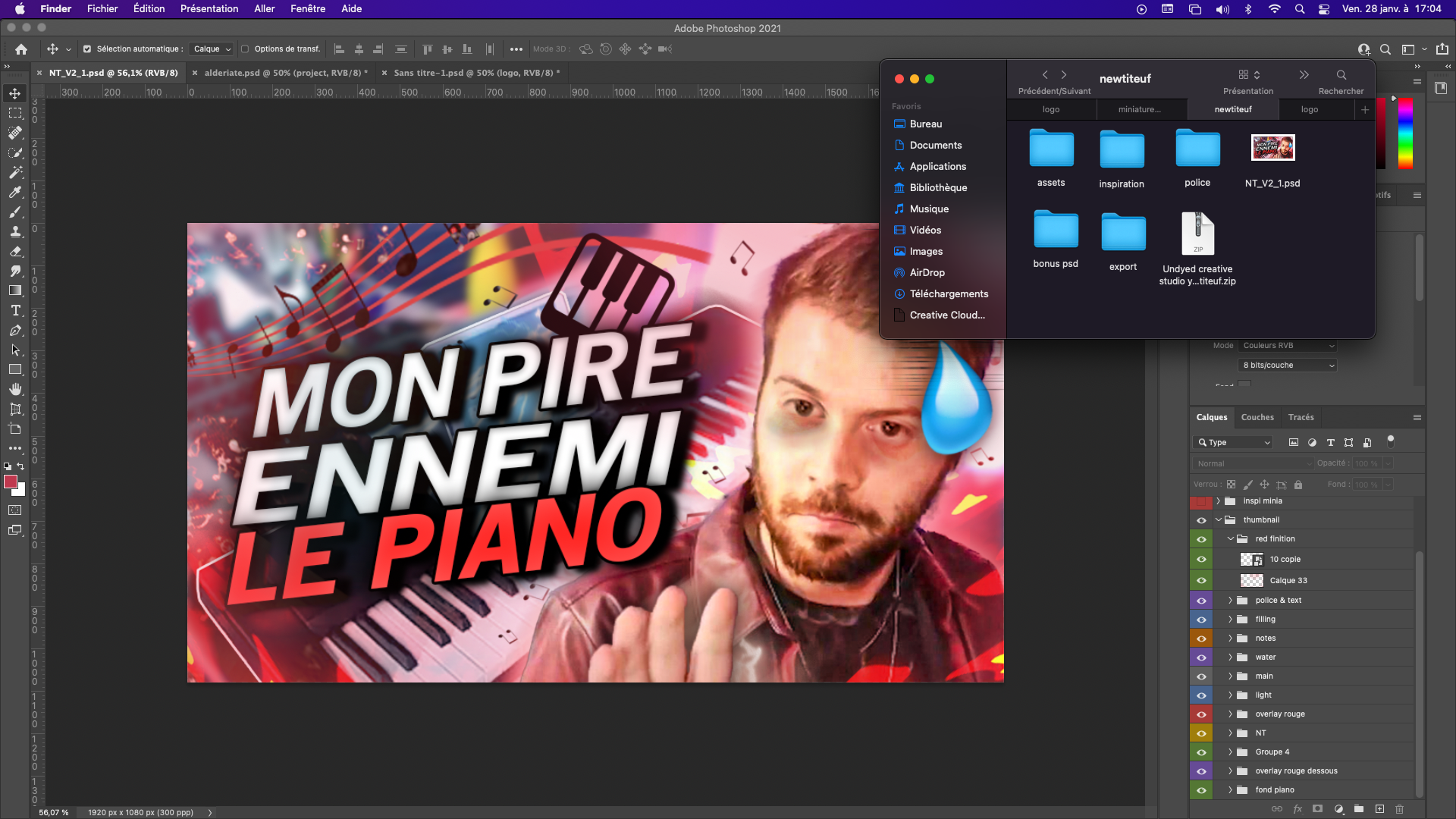Screen dimensions: 1456x819
Task: Select the Move tool in toolbar
Action: click(x=15, y=93)
